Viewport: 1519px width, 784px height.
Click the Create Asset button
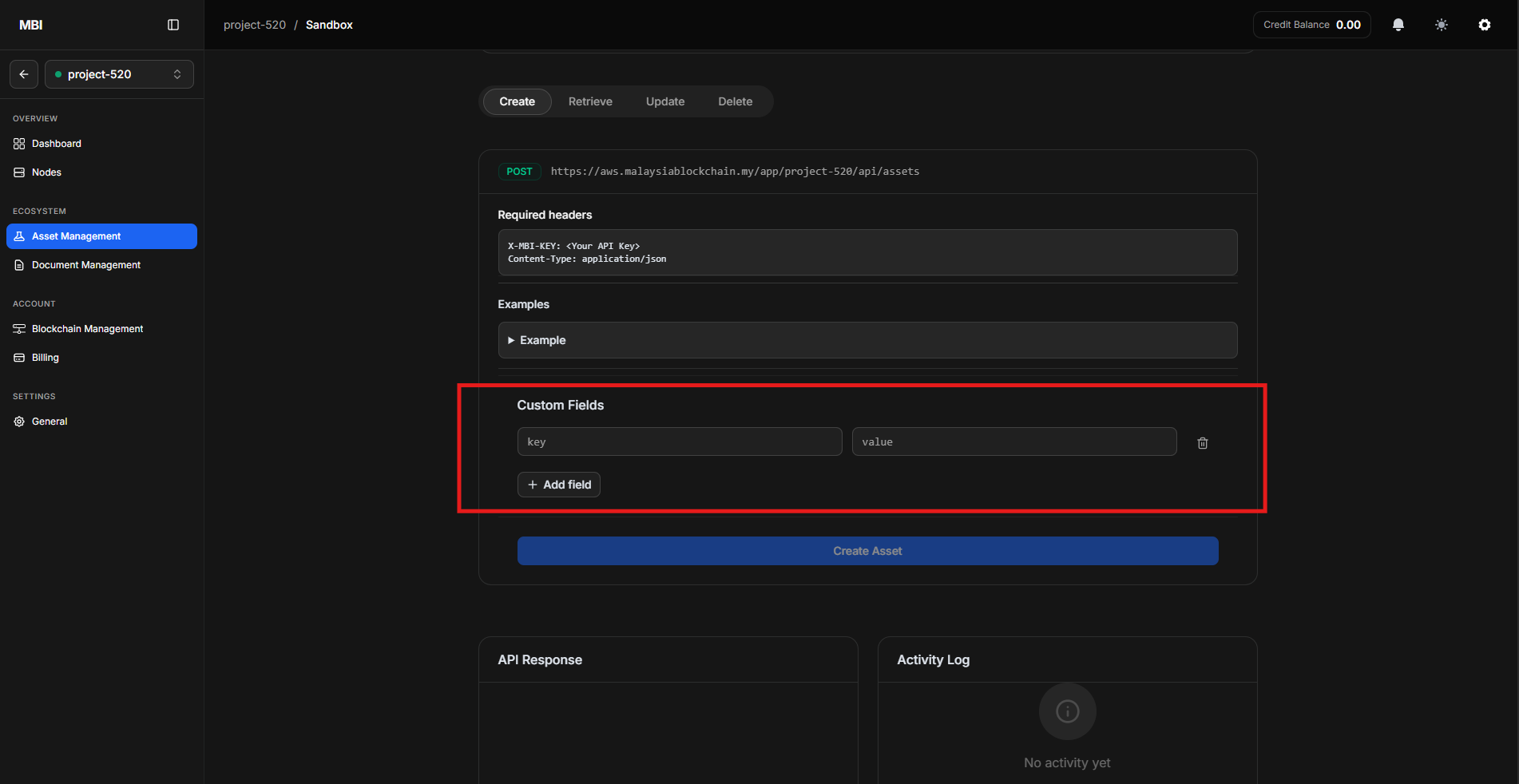(867, 551)
